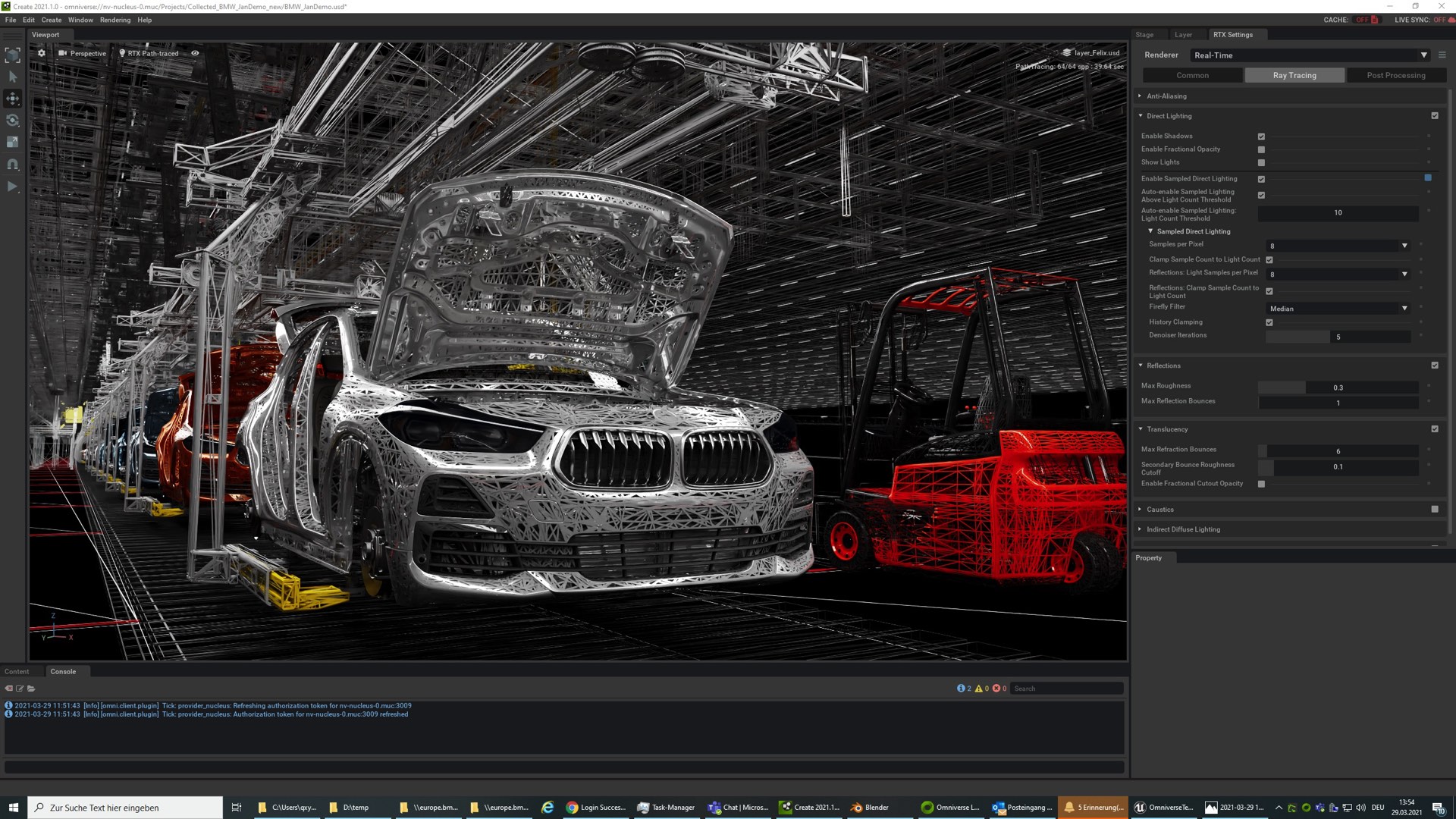
Task: Click the viewport eye visibility icon
Action: coord(195,53)
